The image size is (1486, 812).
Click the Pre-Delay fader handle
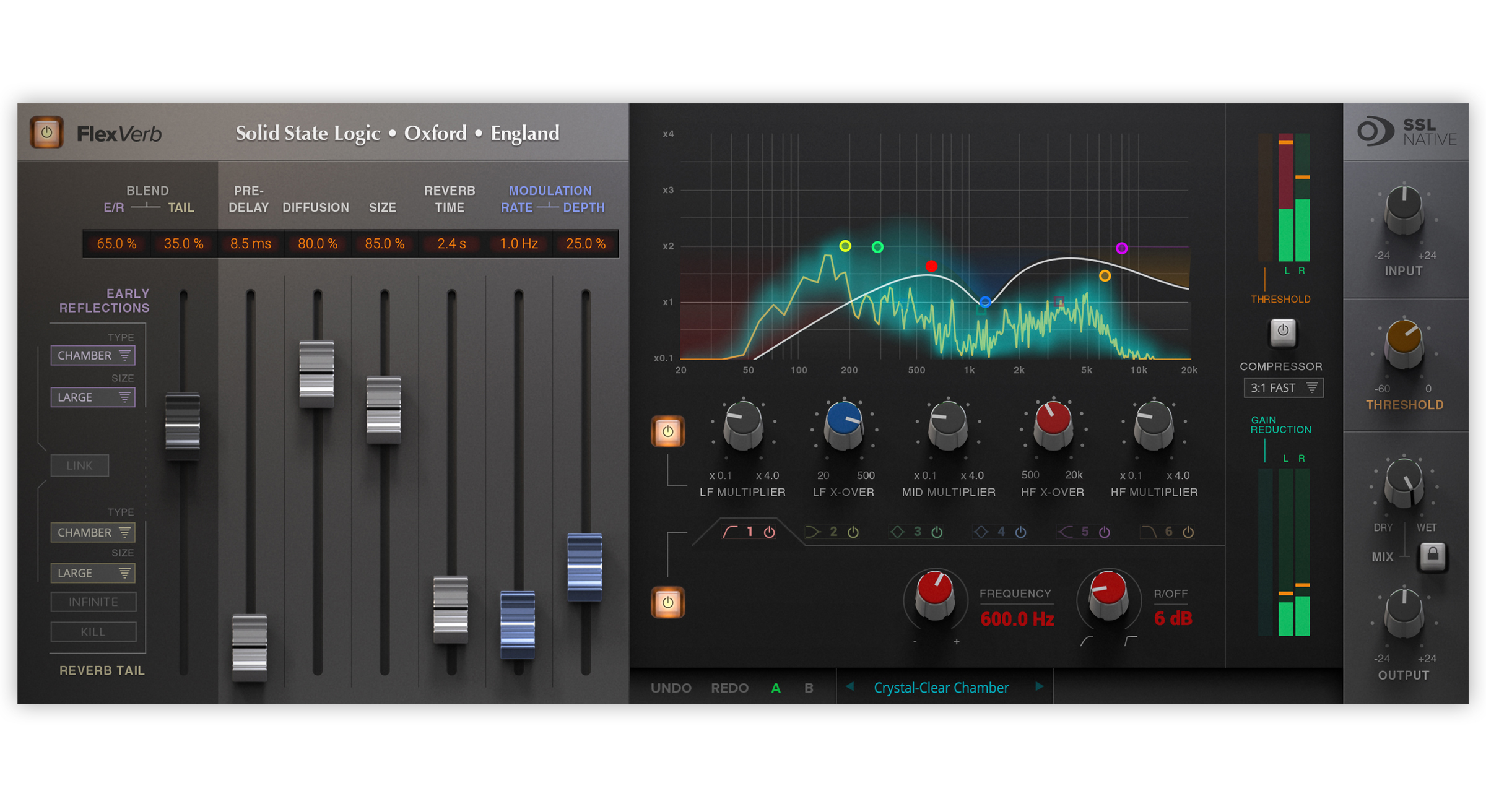click(250, 647)
